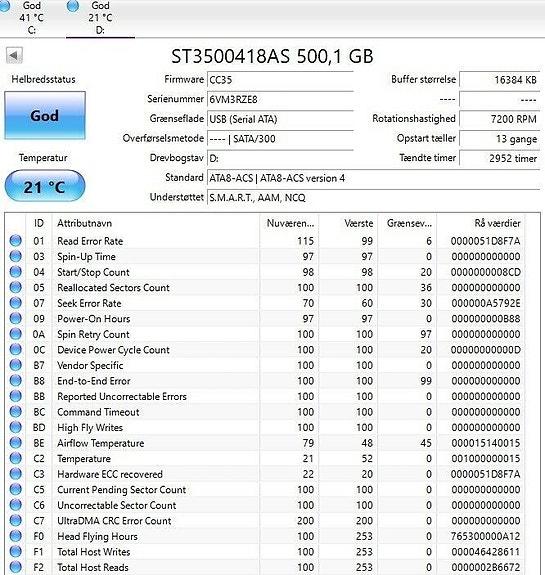This screenshot has height=575, width=545.
Task: Click status icon for Vendor Specific
Action: (15, 365)
